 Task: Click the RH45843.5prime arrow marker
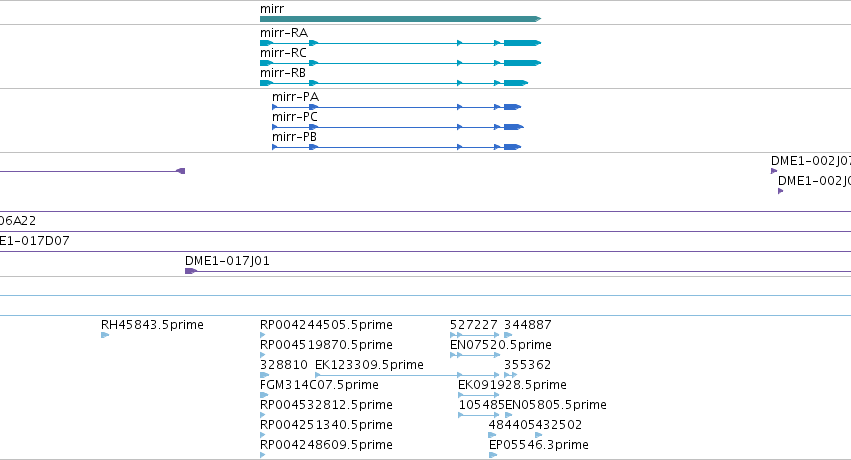tap(105, 335)
